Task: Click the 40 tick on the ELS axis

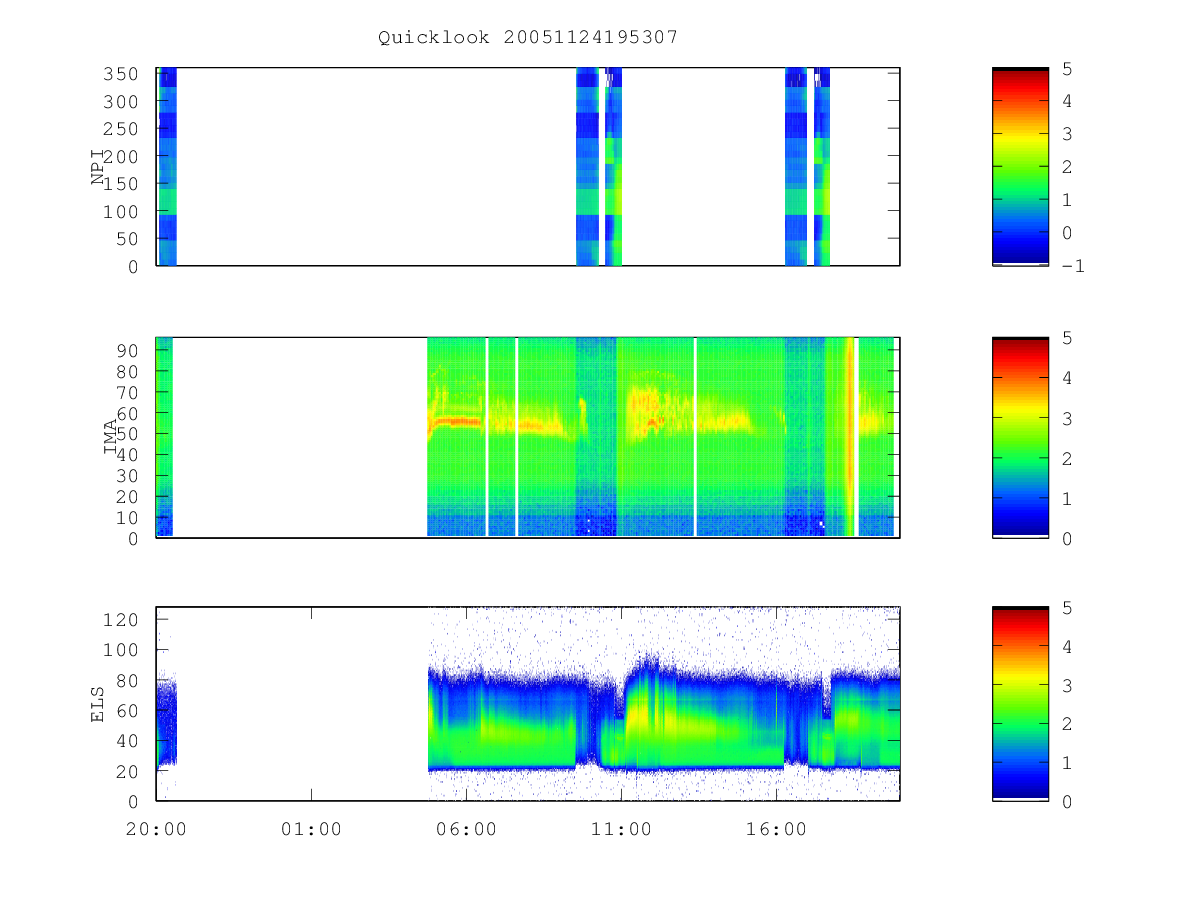Action: pos(127,740)
